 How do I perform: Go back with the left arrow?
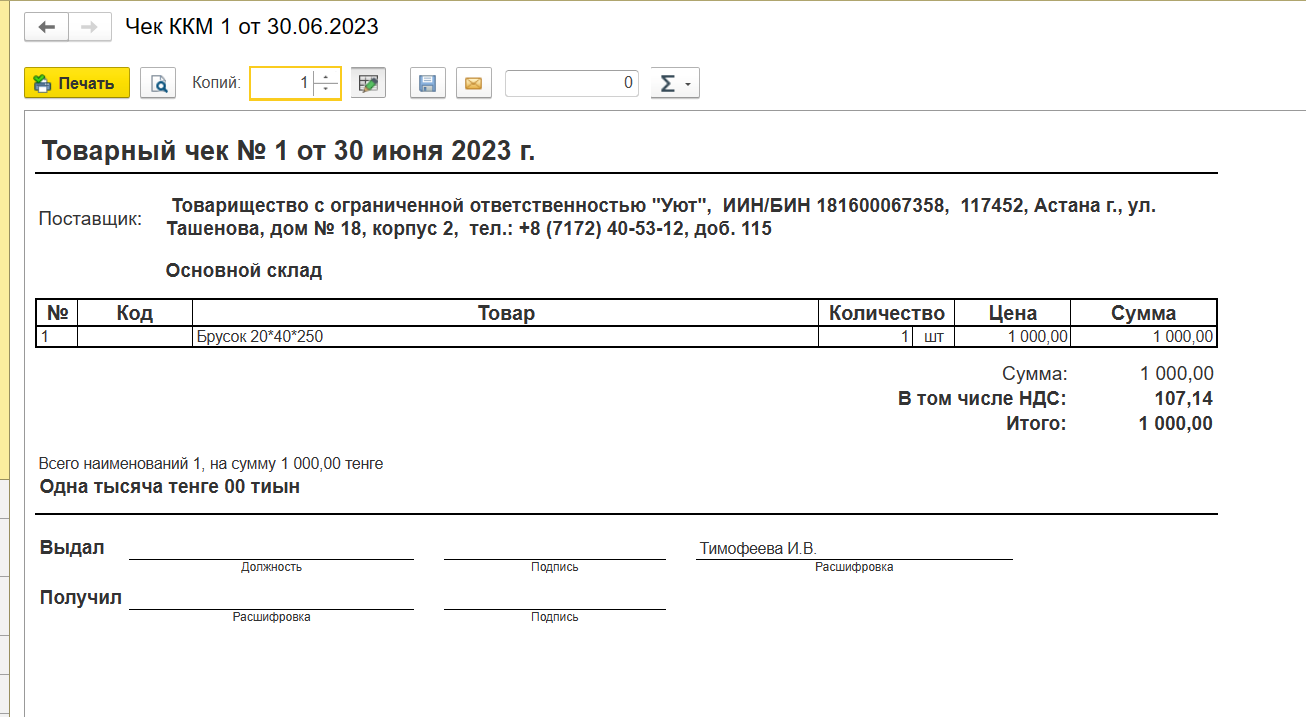click(x=46, y=27)
